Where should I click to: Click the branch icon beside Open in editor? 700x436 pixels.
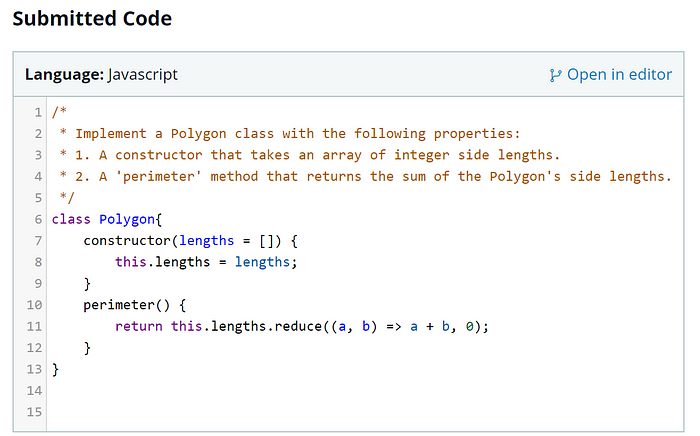click(555, 75)
